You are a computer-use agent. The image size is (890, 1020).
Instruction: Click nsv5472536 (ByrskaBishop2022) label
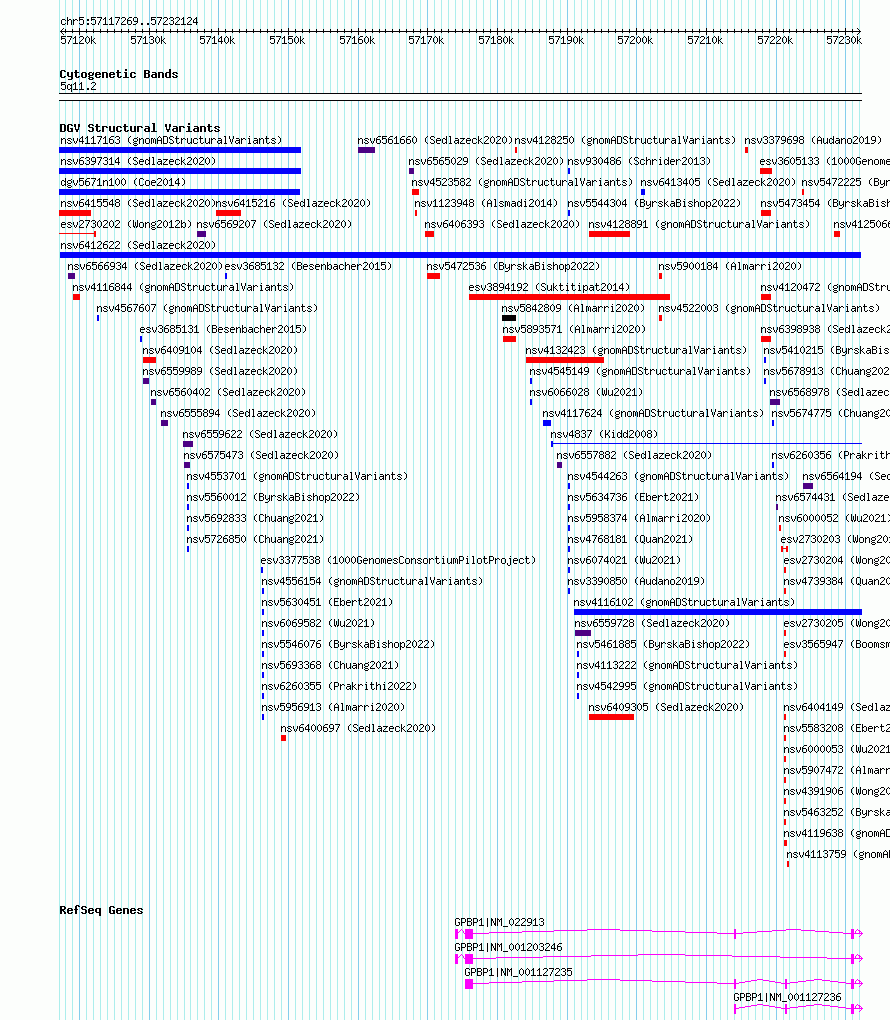(513, 266)
